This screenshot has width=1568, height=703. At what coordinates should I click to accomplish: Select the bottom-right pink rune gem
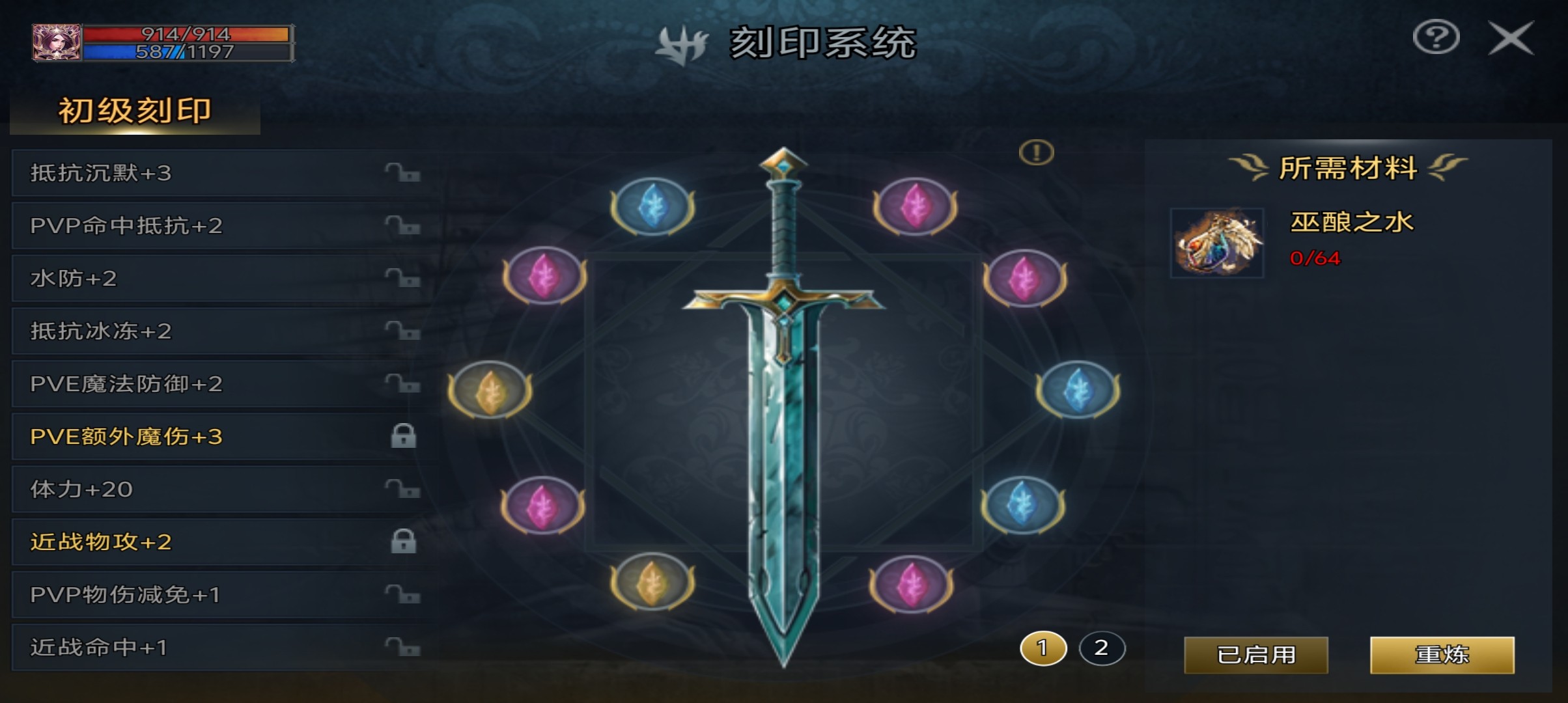pyautogui.click(x=912, y=584)
